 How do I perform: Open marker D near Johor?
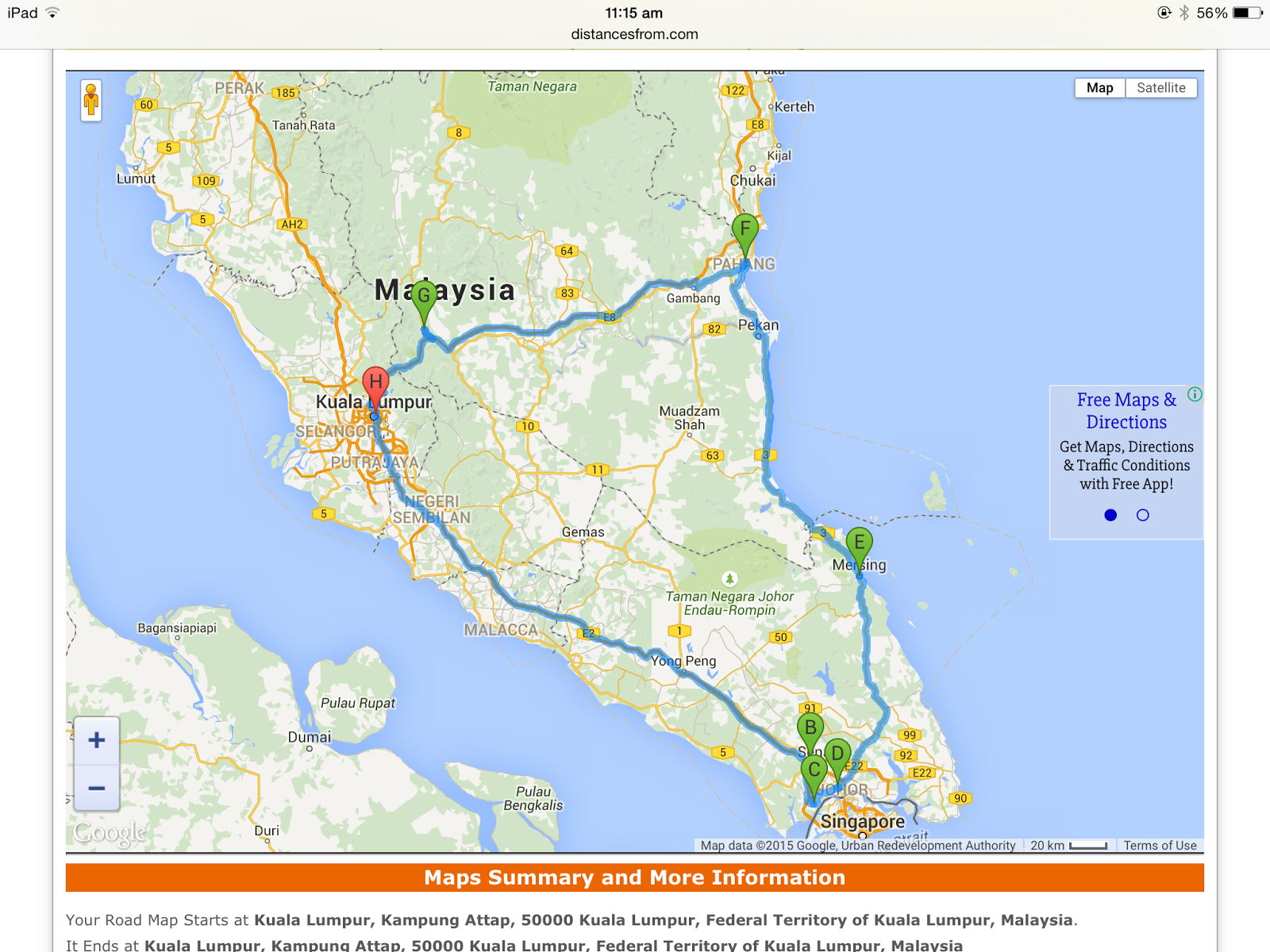(838, 753)
